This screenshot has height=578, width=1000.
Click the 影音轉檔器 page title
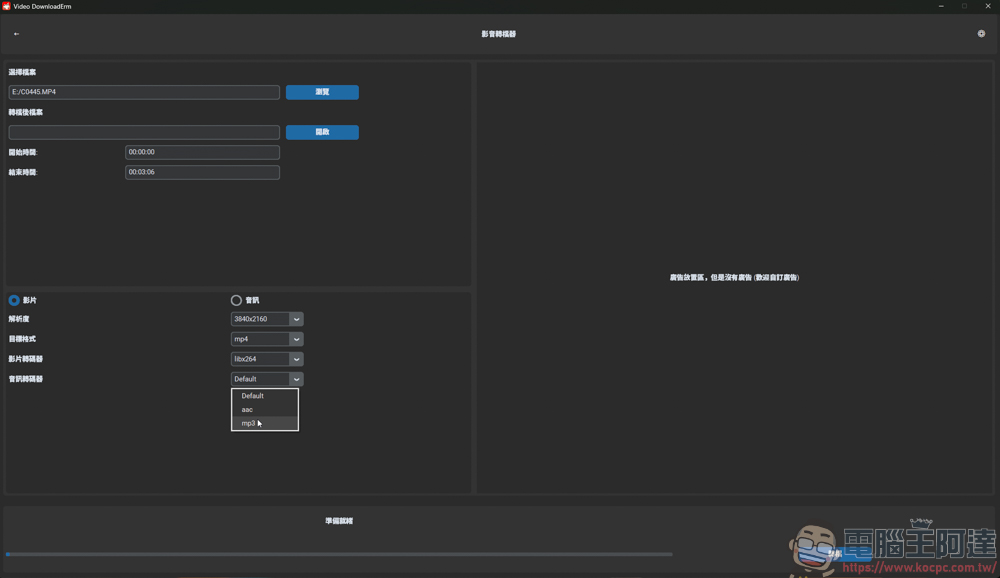[499, 34]
